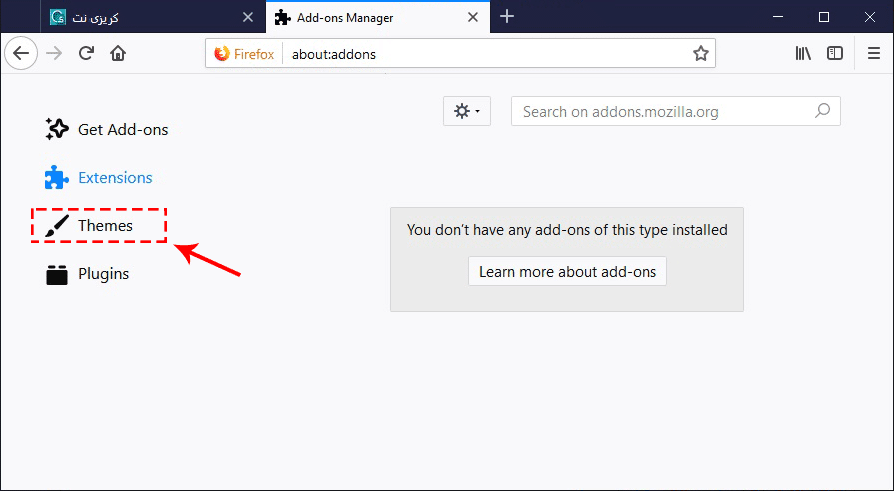The width and height of the screenshot is (894, 491).
Task: Switch to the کریزی نت tab
Action: tap(153, 17)
